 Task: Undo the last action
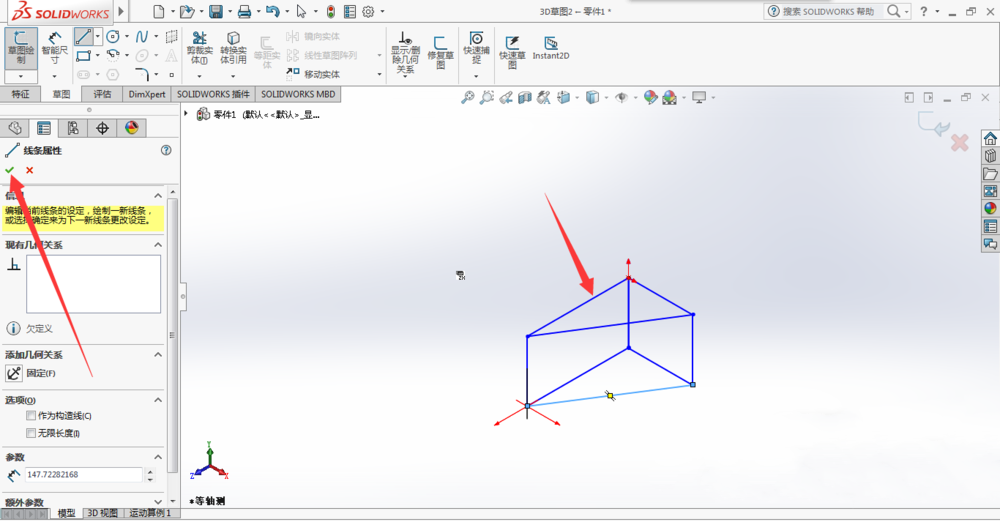[273, 11]
